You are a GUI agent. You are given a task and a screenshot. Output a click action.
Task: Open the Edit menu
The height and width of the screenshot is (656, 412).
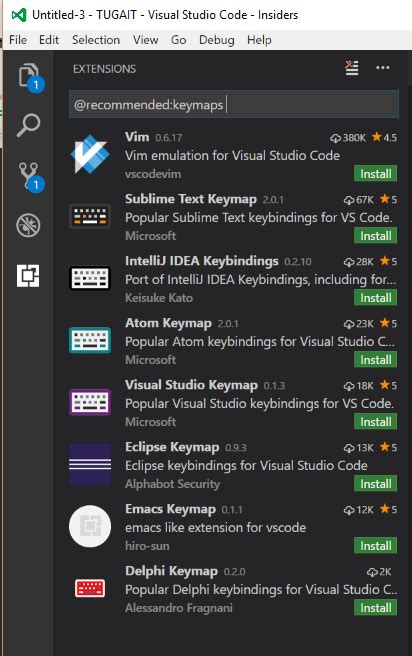49,40
